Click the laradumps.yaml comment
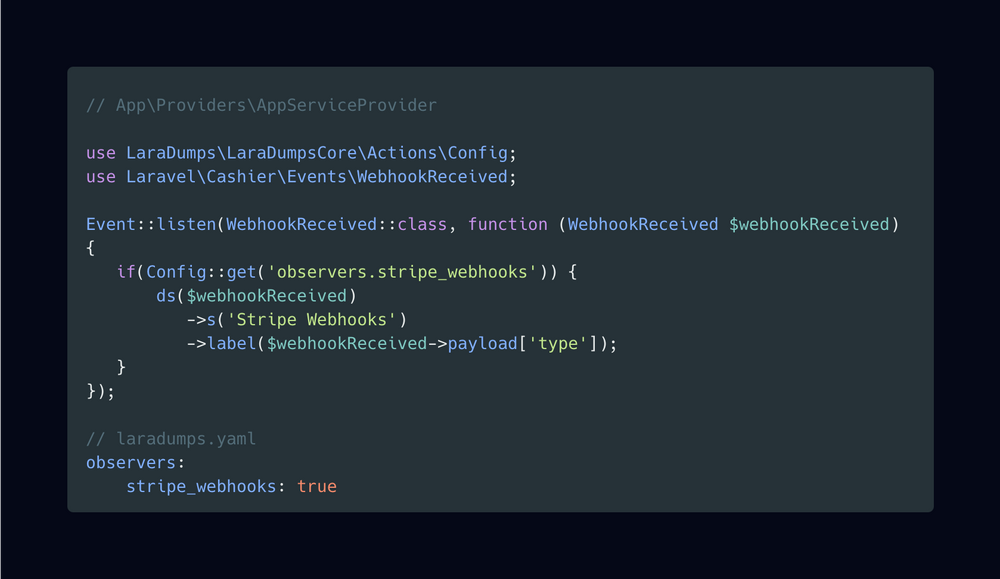1000x579 pixels. click(171, 439)
